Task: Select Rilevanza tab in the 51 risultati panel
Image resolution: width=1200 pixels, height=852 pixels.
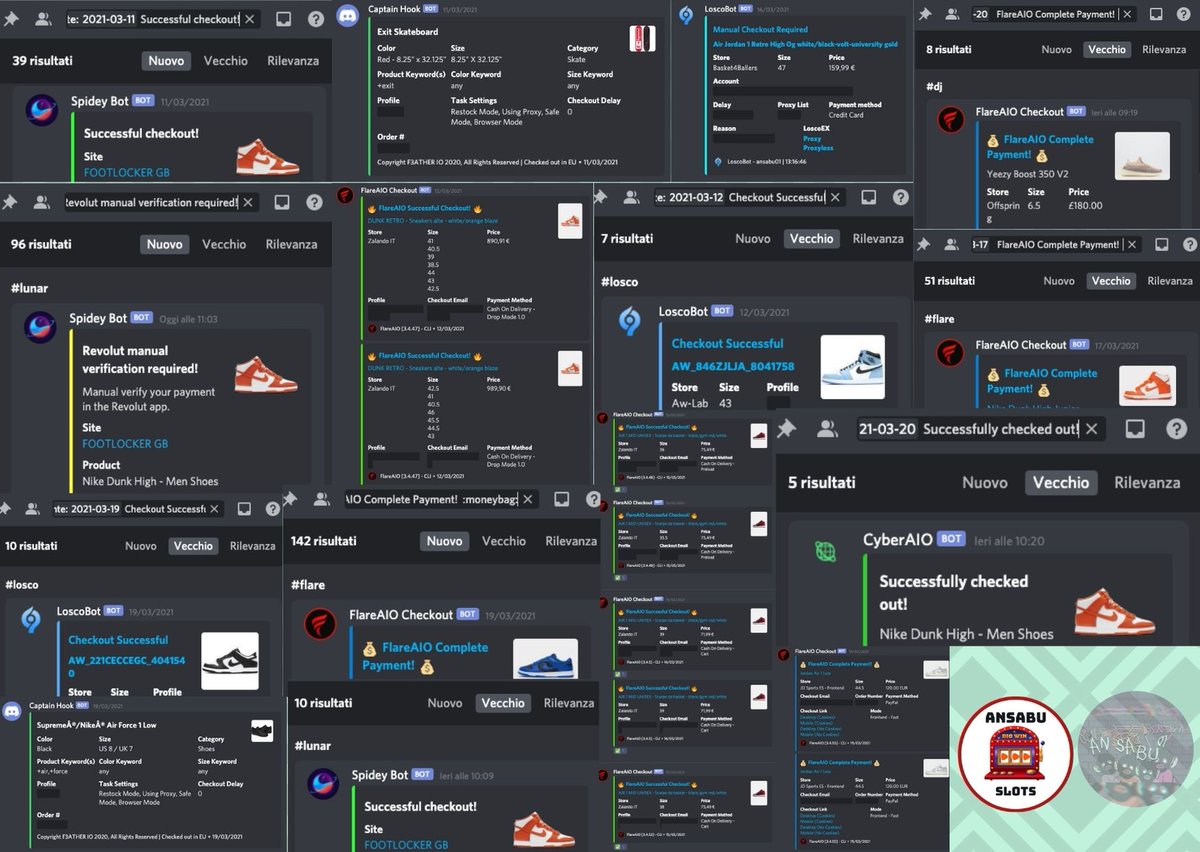Action: tap(1170, 281)
